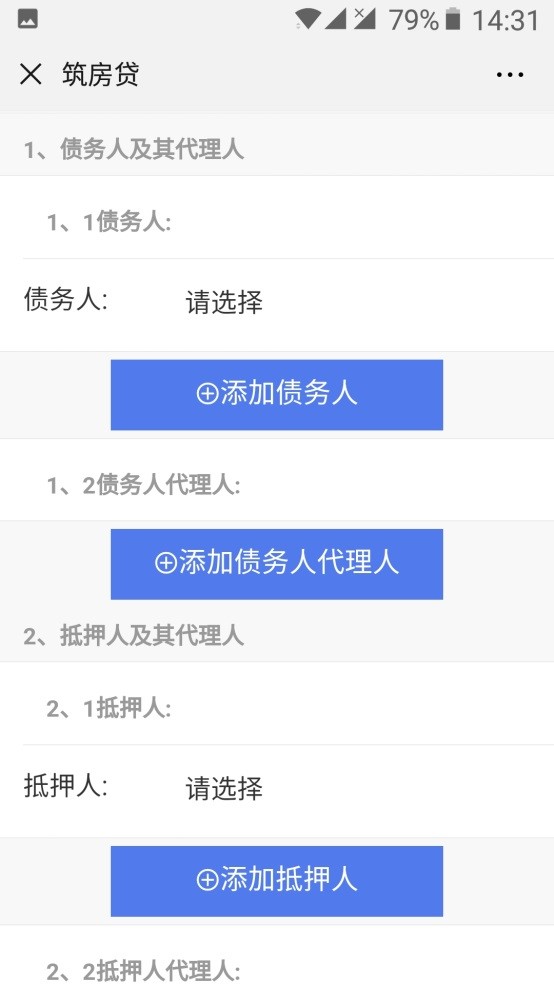The image size is (554, 985).
Task: Tap the 筑房贷 page title
Action: (100, 75)
